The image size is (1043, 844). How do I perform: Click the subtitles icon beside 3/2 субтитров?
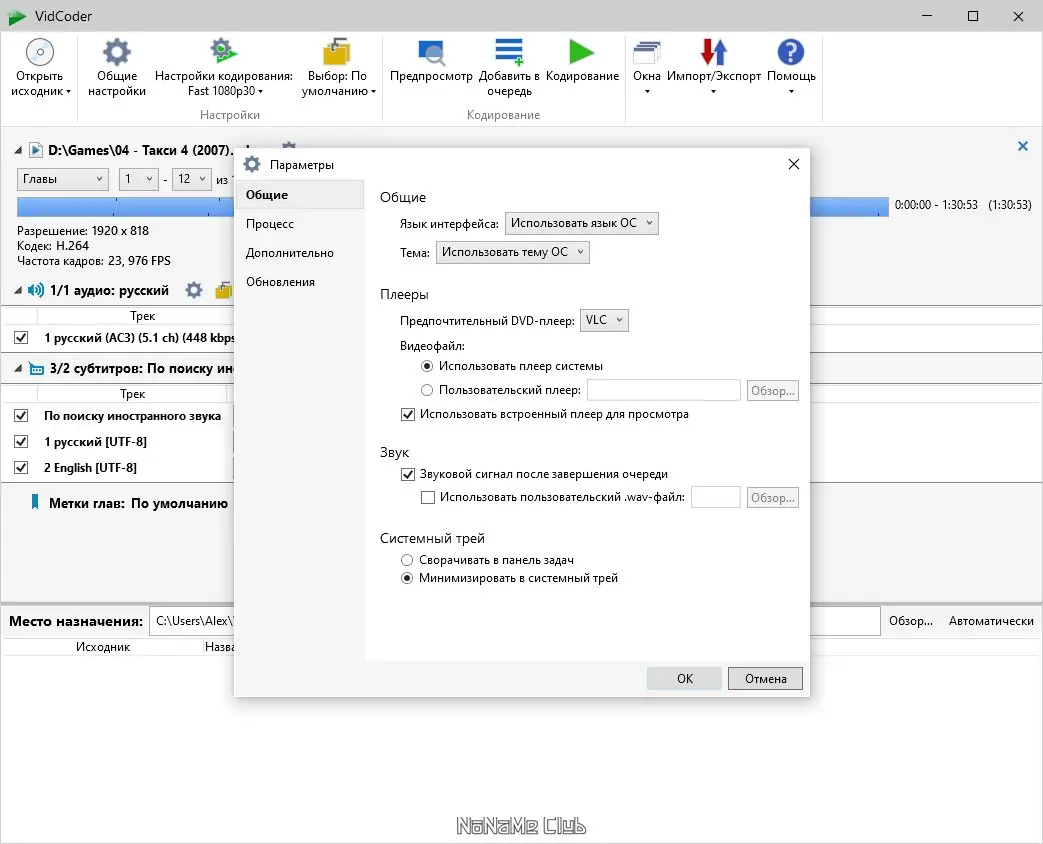point(37,368)
